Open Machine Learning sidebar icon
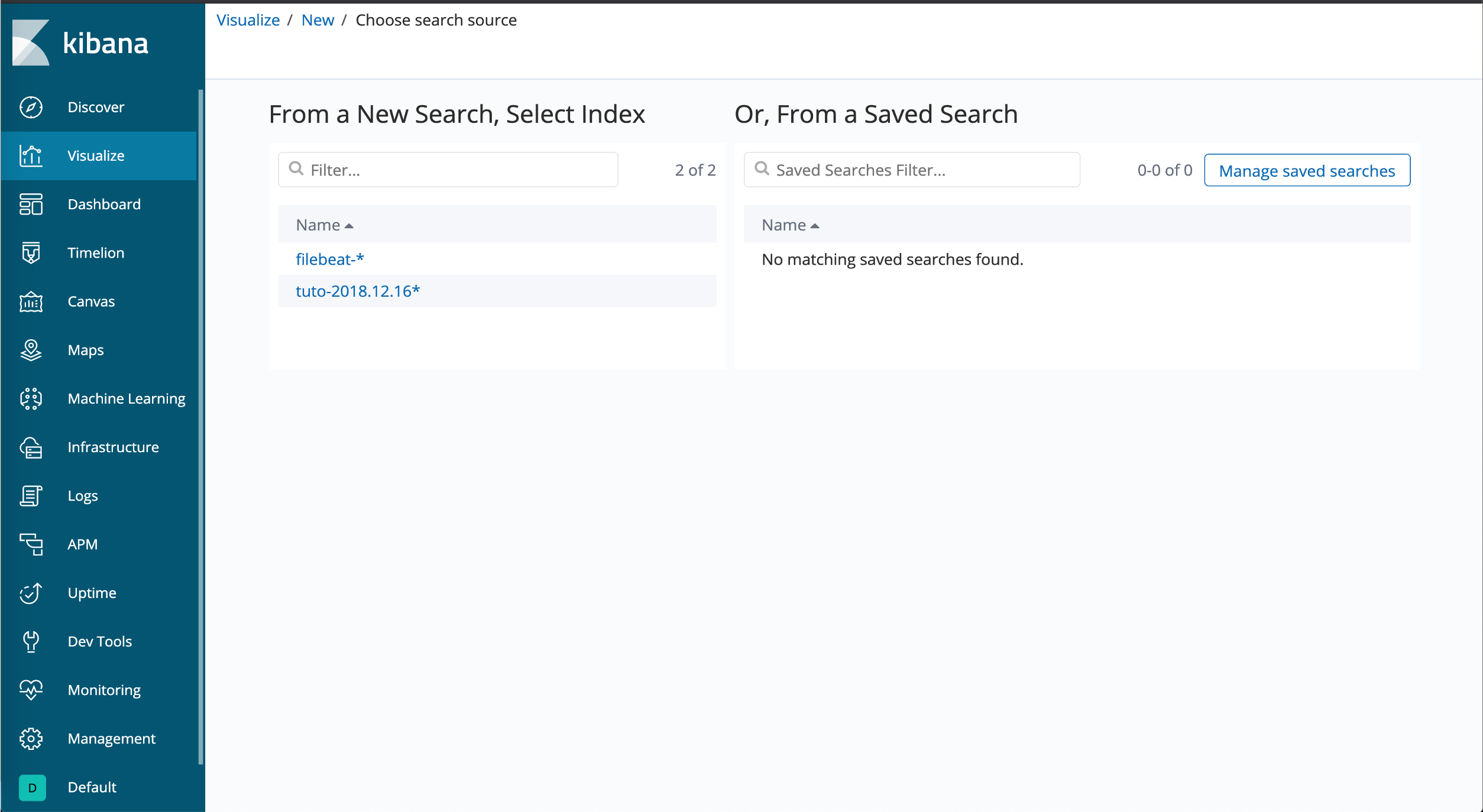The width and height of the screenshot is (1483, 812). [x=31, y=398]
